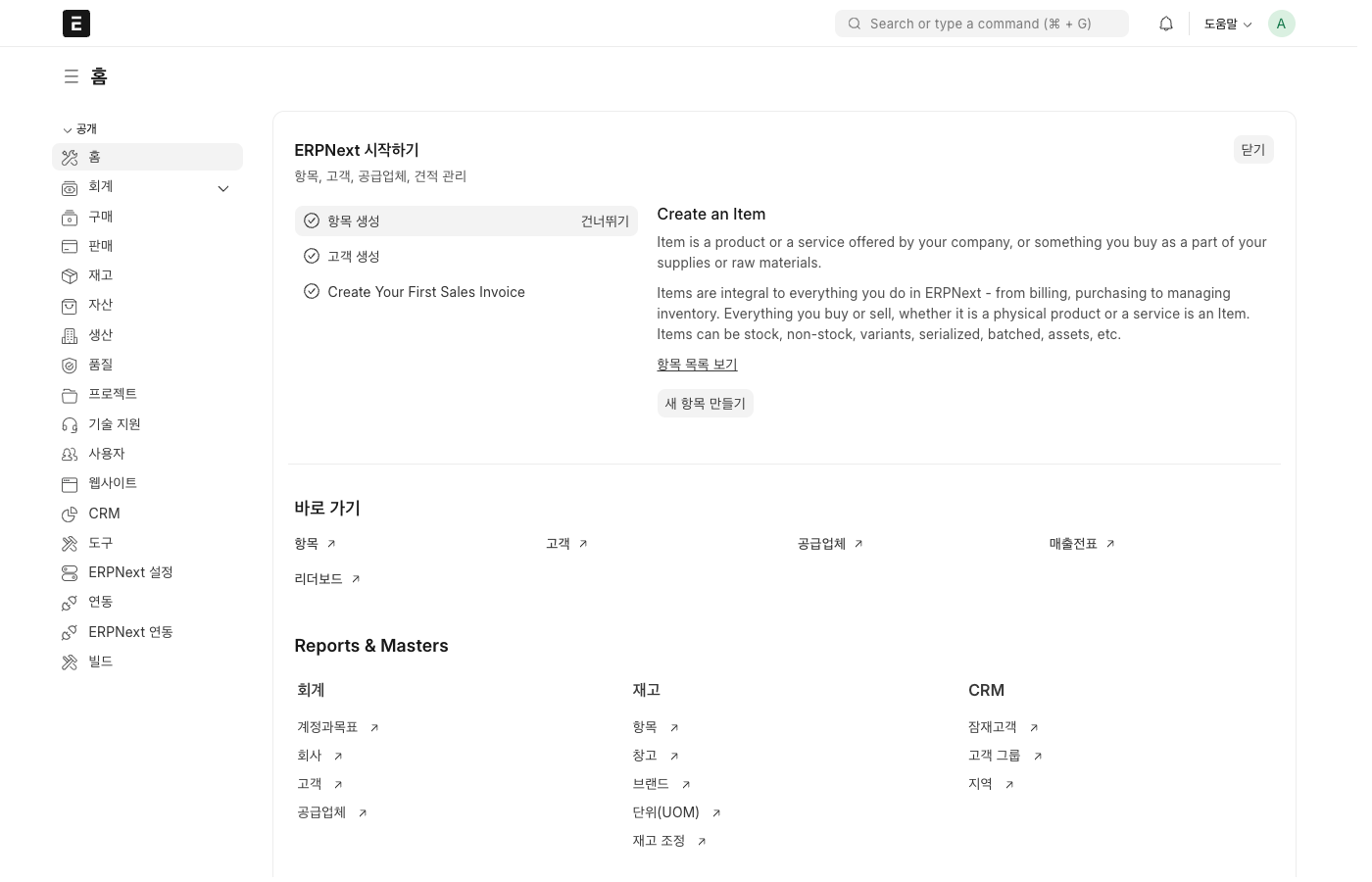Toggle the 고객 생성 step checkmark
The image size is (1372, 882).
(x=312, y=257)
